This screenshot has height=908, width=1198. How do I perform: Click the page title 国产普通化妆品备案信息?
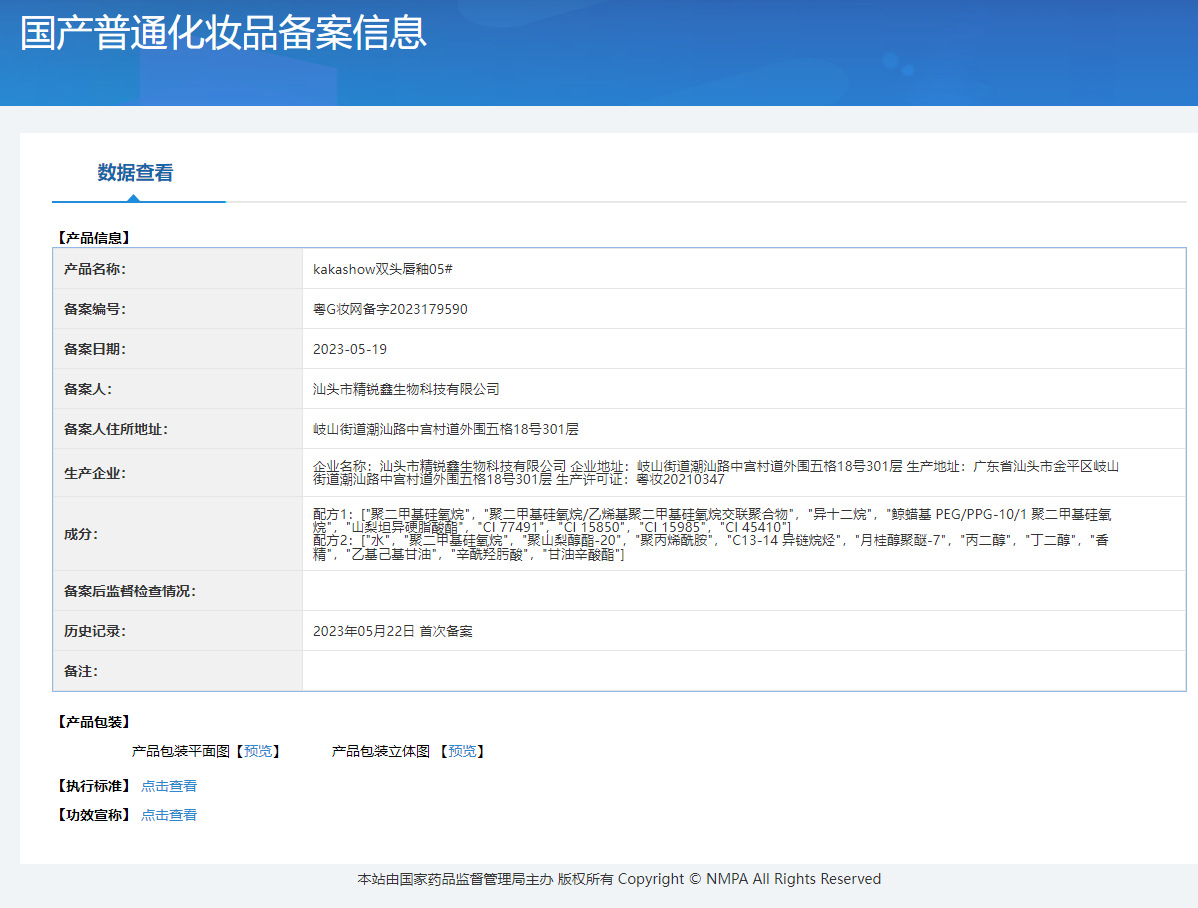(x=223, y=32)
